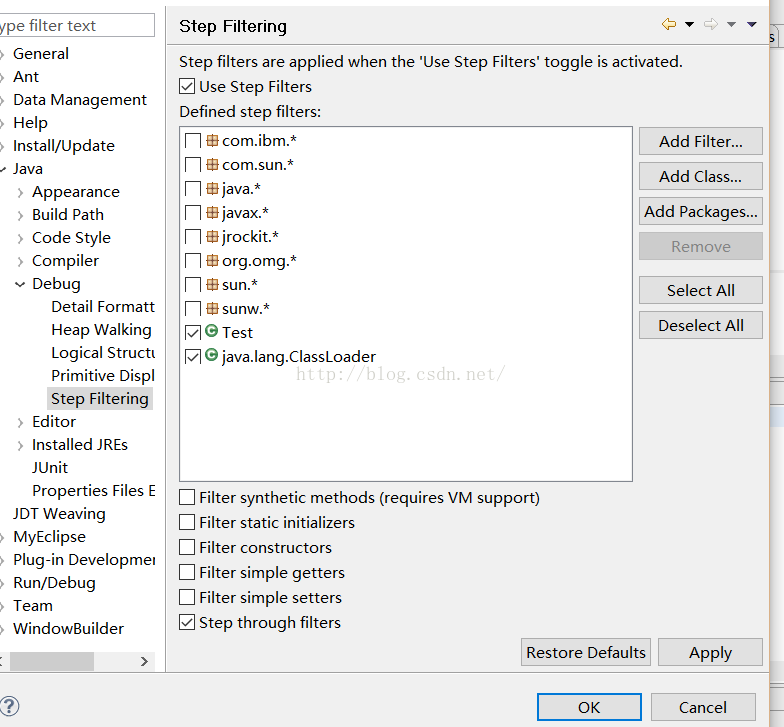784x727 pixels.
Task: Expand the Code Style tree node
Action: click(20, 238)
